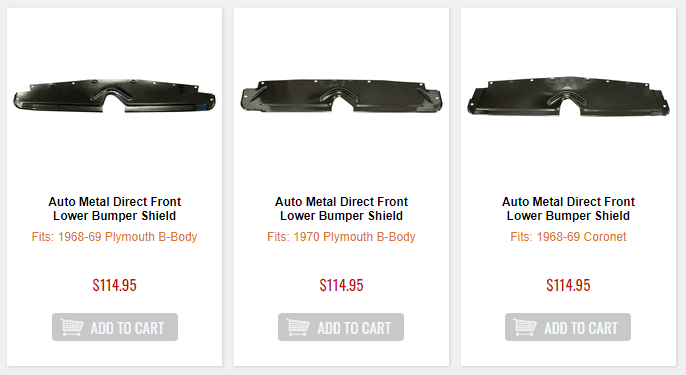Open the 1968-69 Plymouth B-Body shield image

click(114, 96)
